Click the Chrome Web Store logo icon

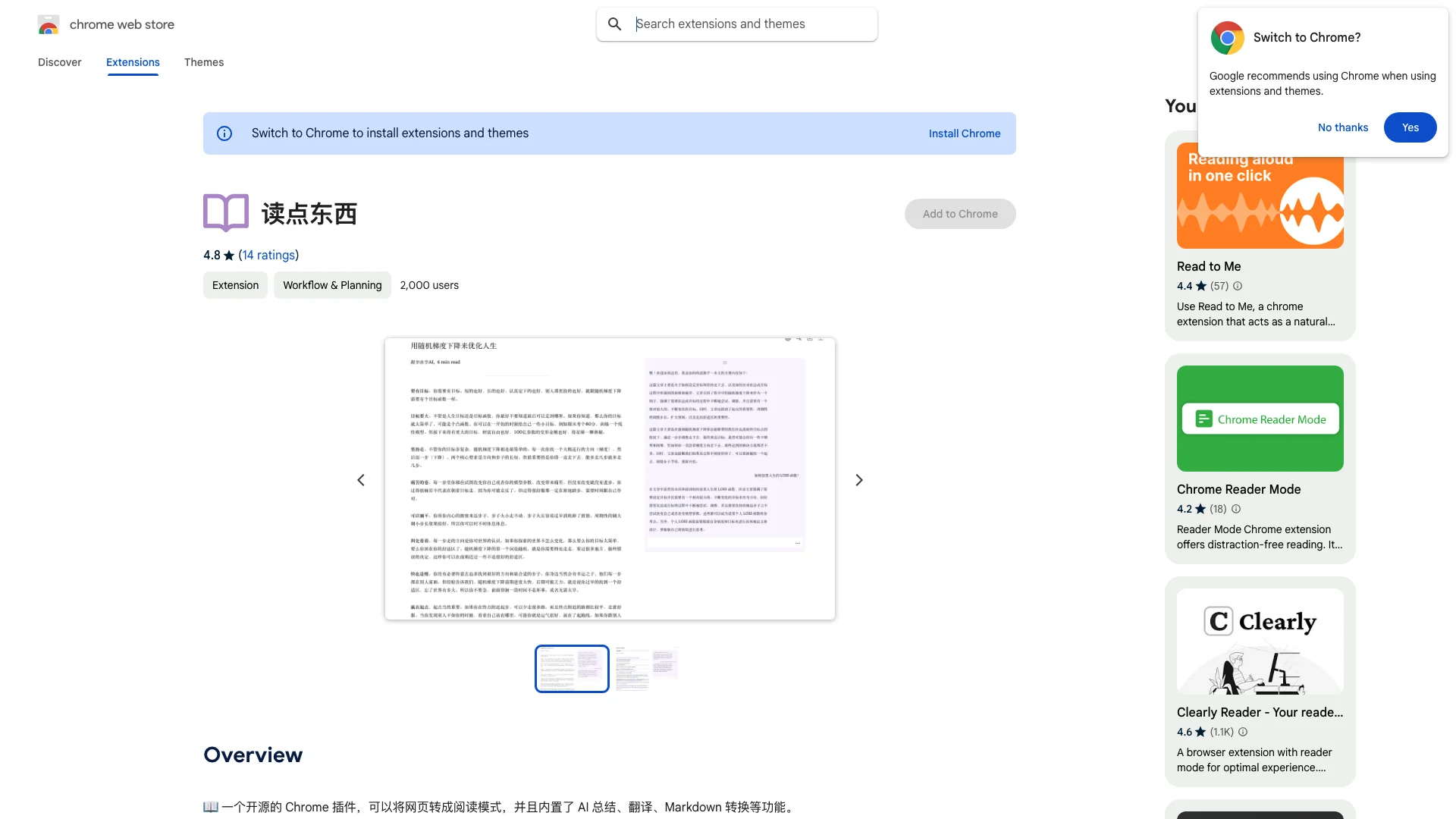click(49, 24)
